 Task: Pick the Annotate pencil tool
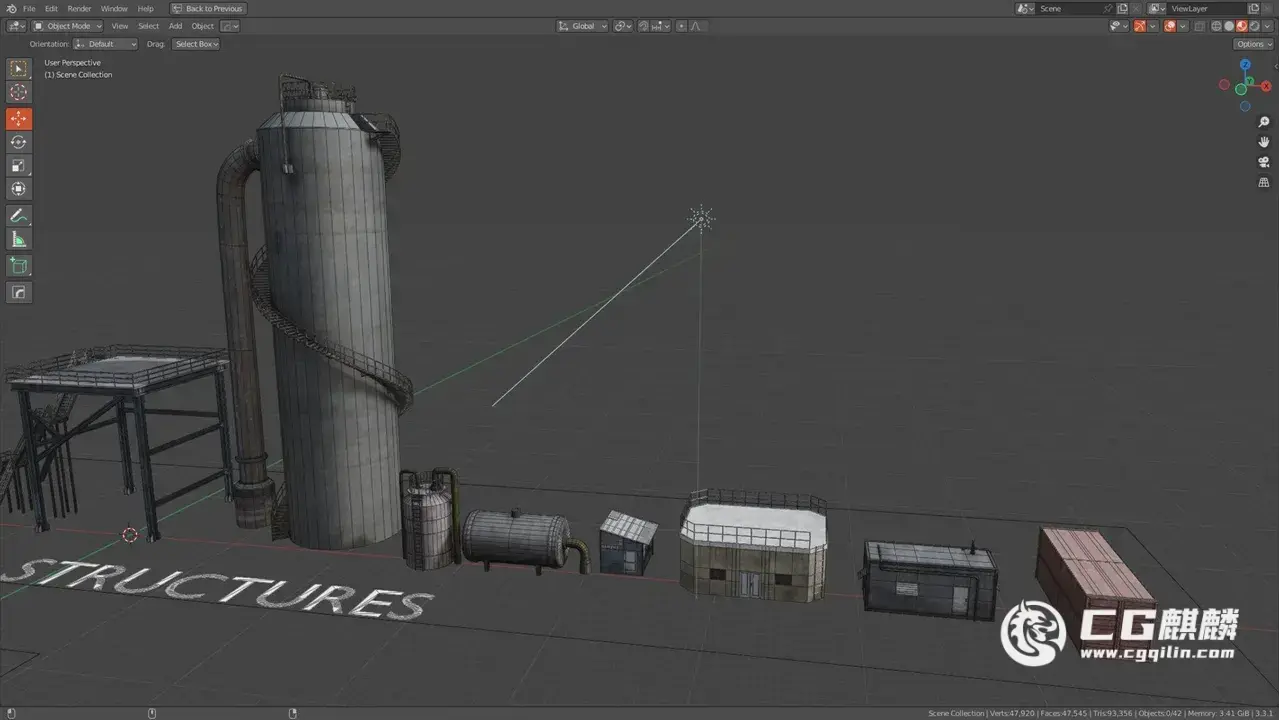(x=19, y=215)
